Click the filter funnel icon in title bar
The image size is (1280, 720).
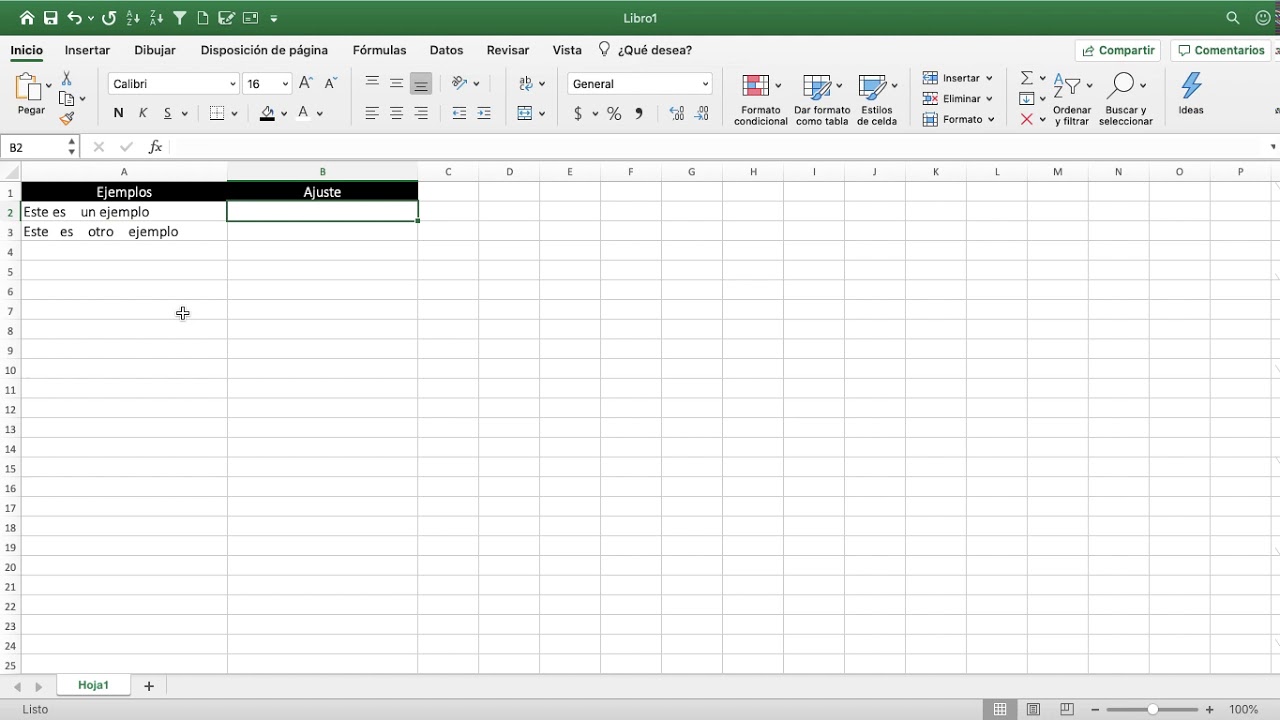[x=180, y=18]
